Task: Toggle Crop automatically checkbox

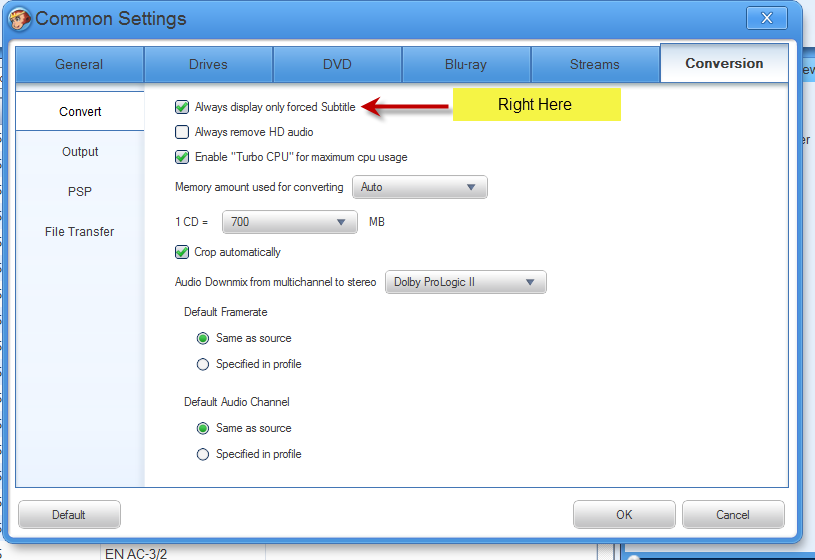Action: (x=181, y=252)
